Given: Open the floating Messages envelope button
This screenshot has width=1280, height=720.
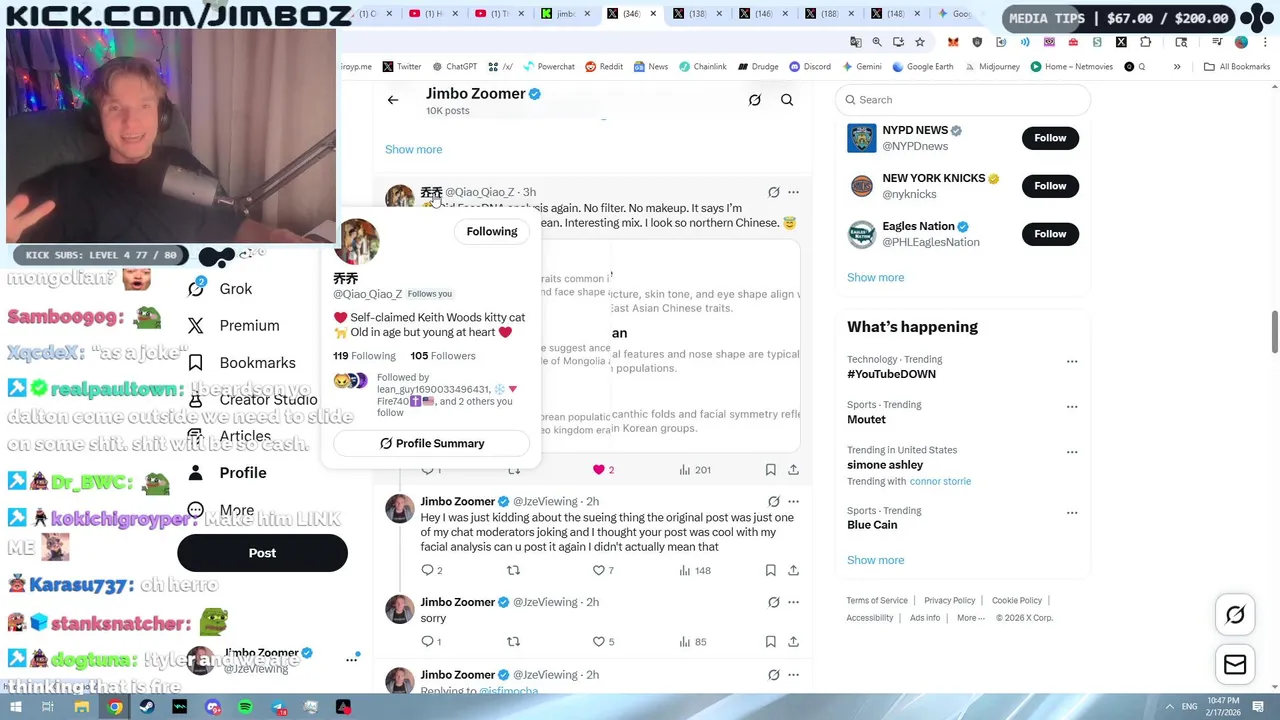Looking at the screenshot, I should point(1235,664).
